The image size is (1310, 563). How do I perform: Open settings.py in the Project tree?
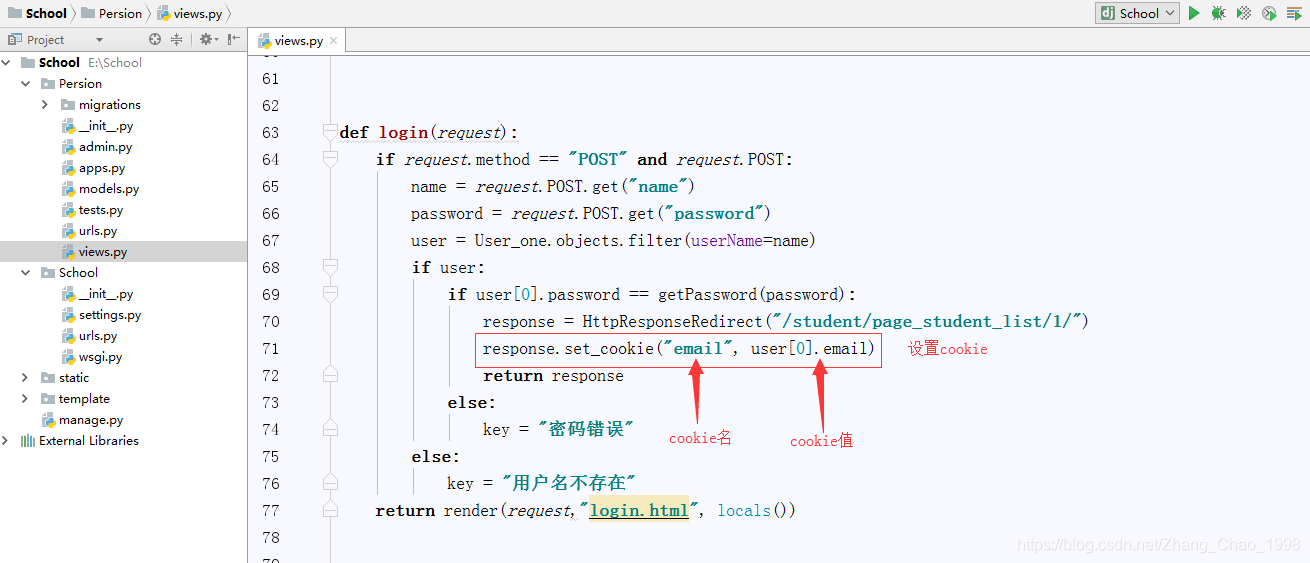(110, 314)
